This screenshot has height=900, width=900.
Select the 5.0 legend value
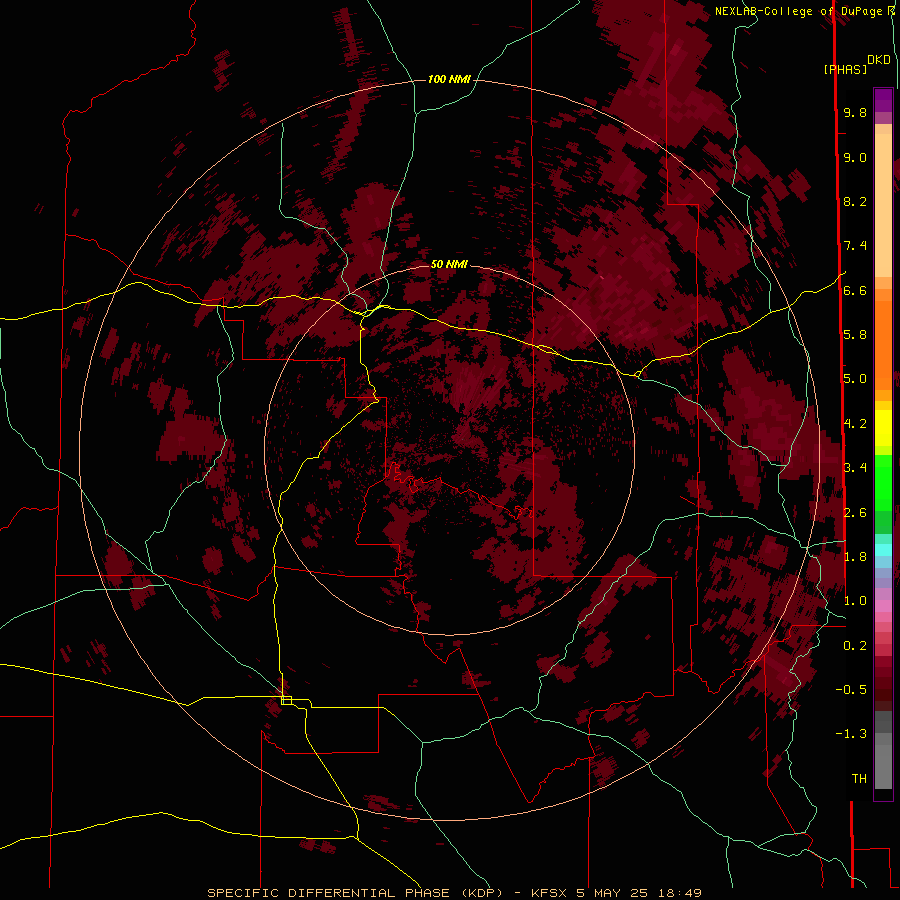click(x=855, y=379)
